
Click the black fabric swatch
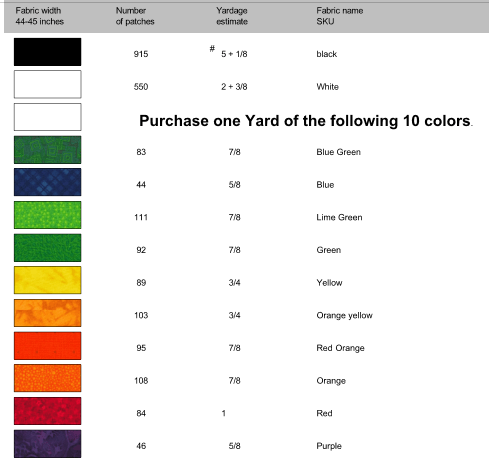[x=47, y=52]
